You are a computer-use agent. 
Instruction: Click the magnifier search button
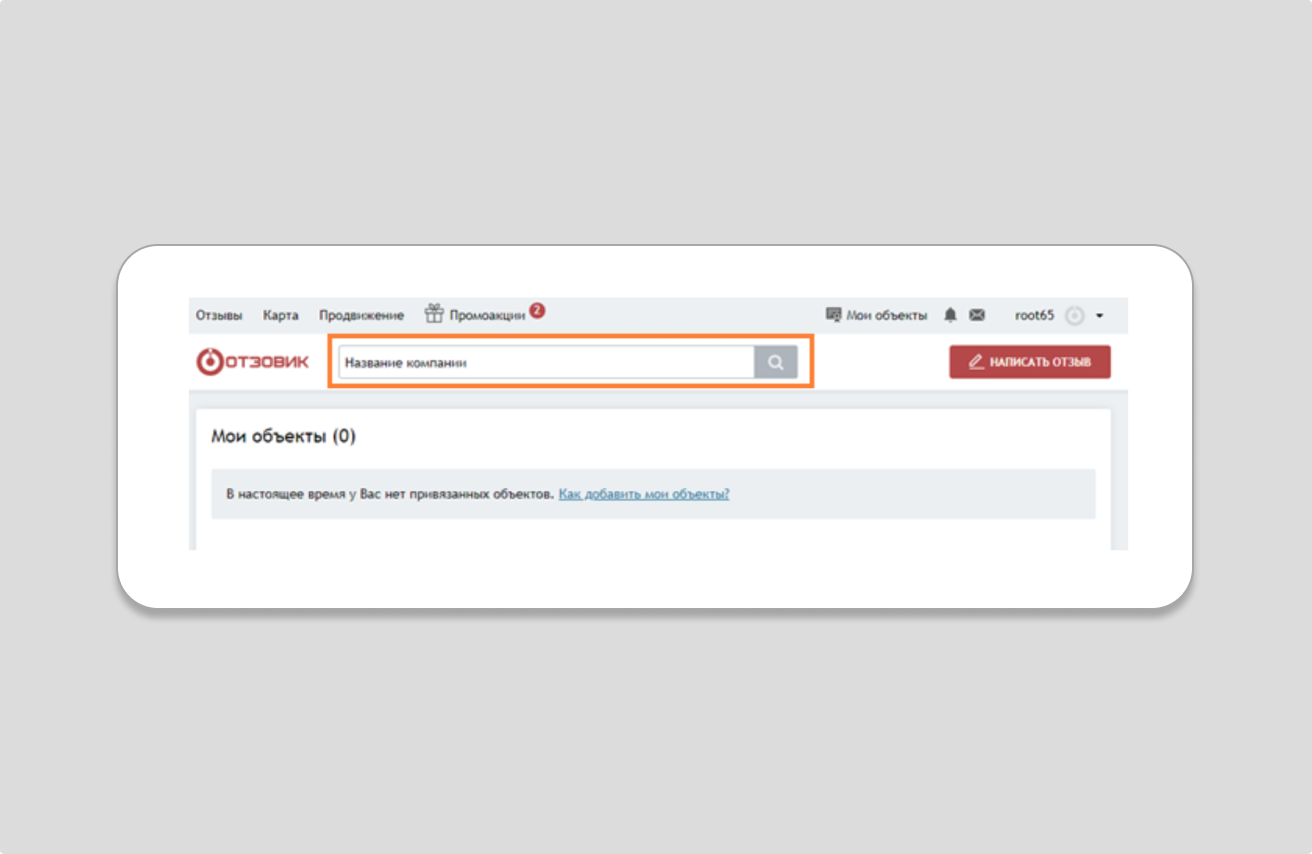point(776,363)
